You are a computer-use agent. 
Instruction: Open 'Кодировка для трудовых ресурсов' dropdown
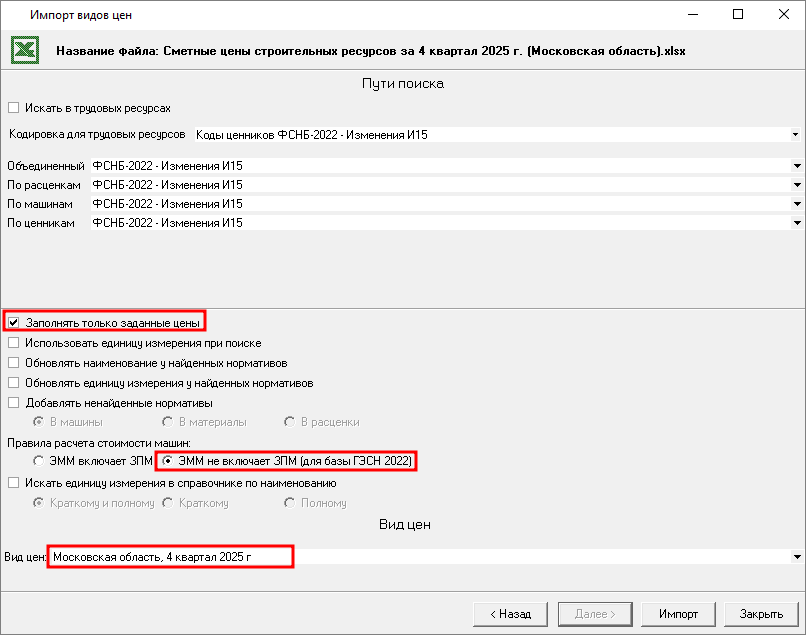(795, 135)
